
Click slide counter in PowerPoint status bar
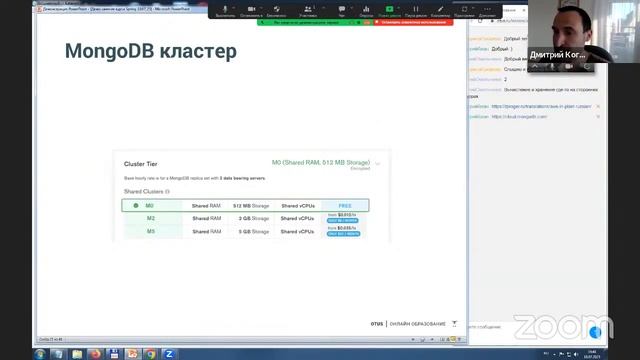click(x=51, y=340)
